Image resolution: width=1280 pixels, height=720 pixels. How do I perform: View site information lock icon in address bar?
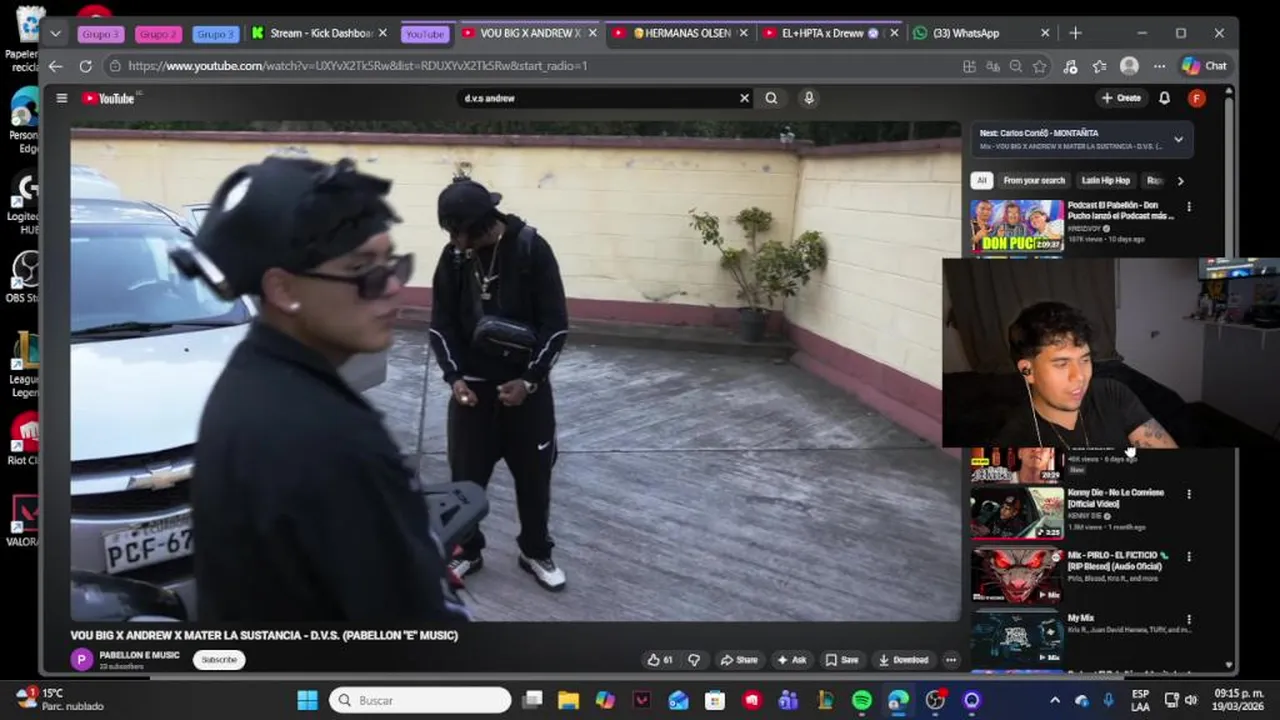pos(116,66)
